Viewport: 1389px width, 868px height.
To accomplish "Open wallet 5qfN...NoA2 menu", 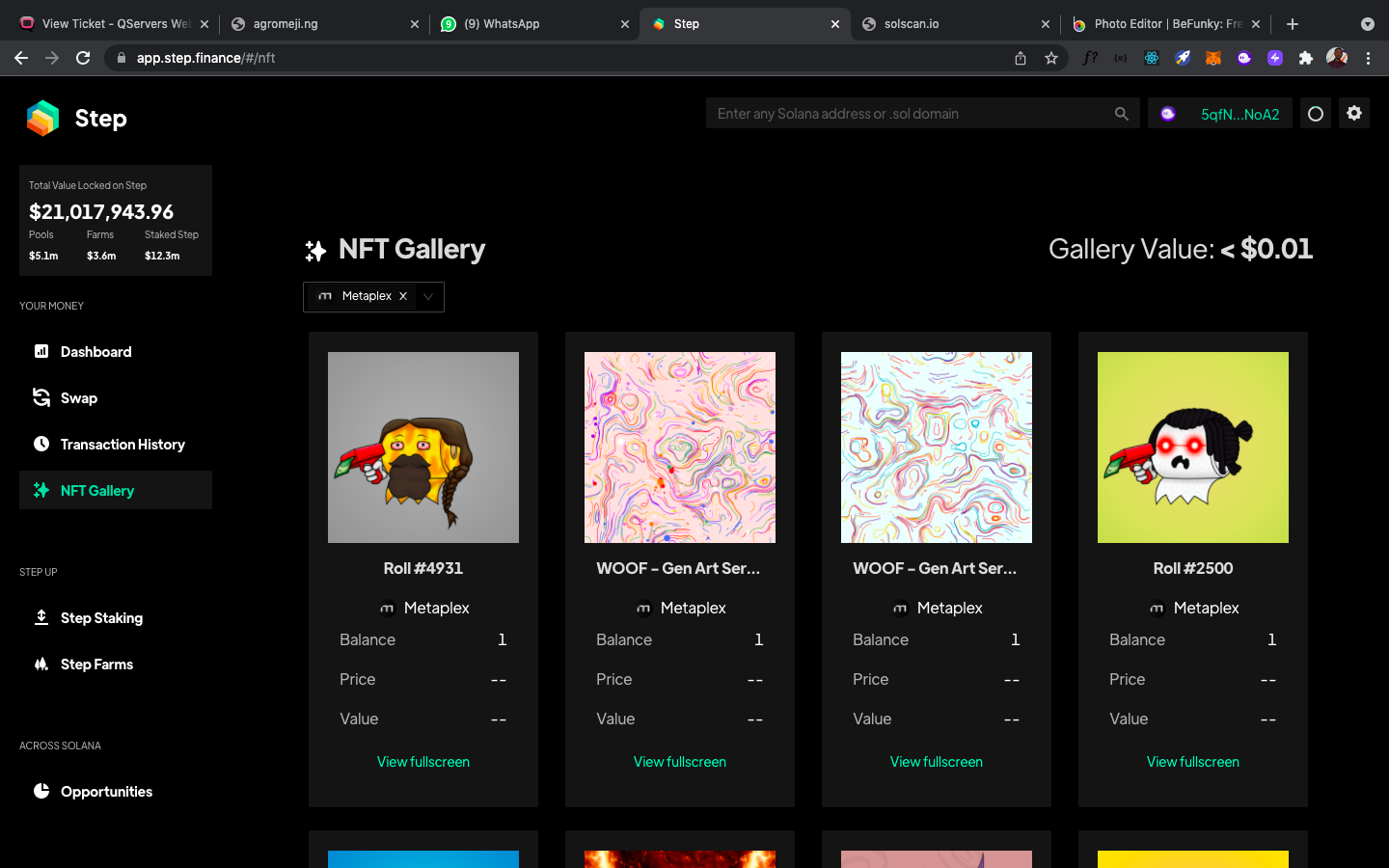I will click(x=1220, y=114).
